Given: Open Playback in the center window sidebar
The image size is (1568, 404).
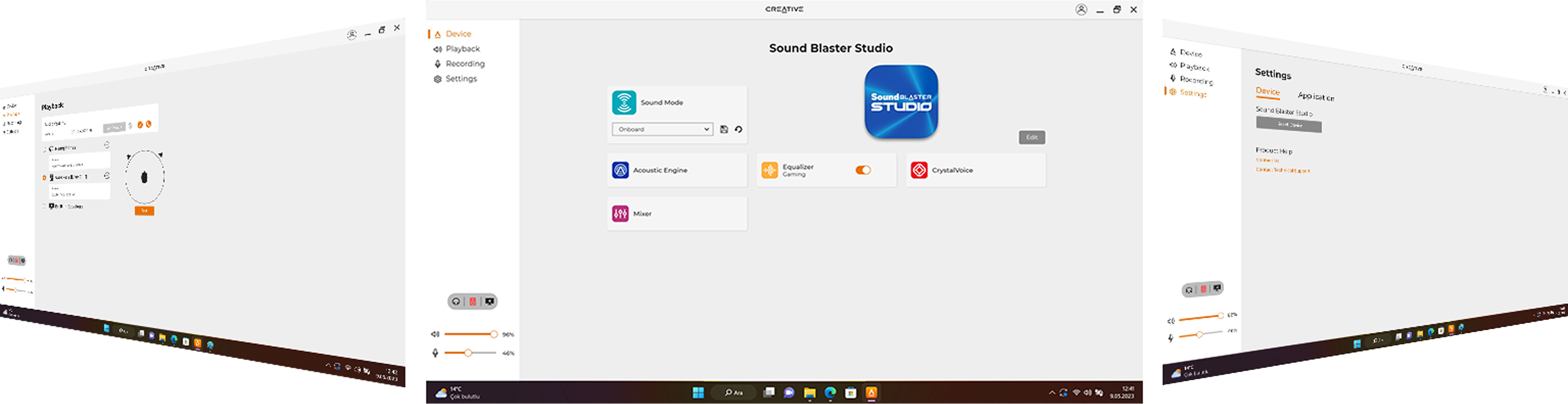Looking at the screenshot, I should pyautogui.click(x=462, y=49).
